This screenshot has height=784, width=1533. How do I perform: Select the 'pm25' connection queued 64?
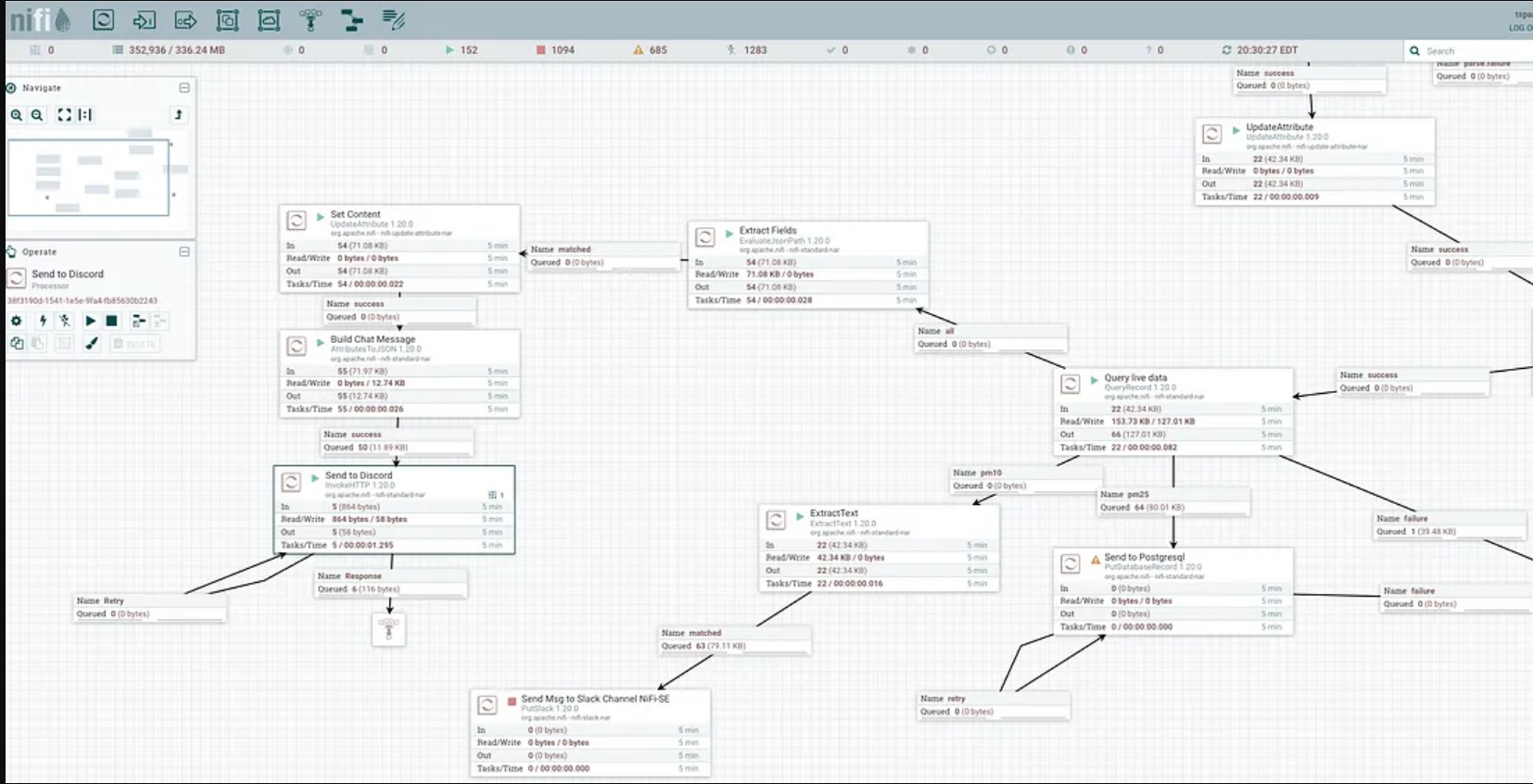tap(1174, 500)
